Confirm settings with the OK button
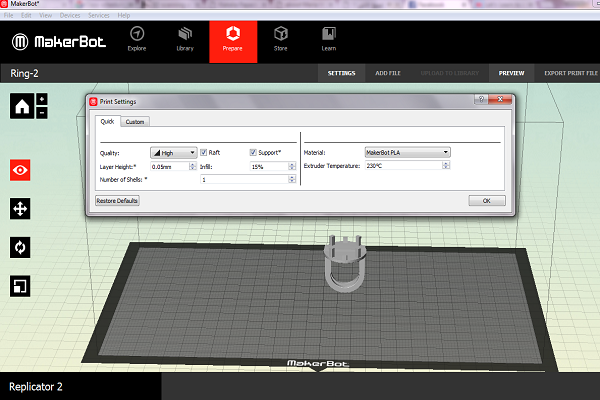600x400 pixels. 487,201
